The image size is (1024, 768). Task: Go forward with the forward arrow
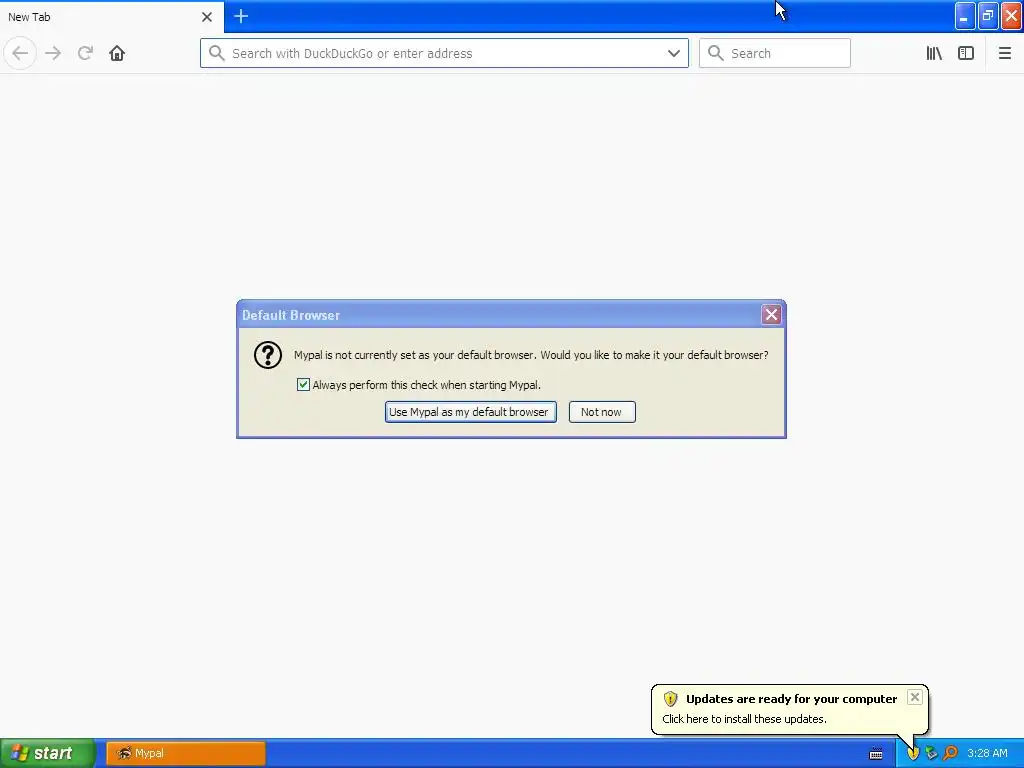(x=53, y=53)
